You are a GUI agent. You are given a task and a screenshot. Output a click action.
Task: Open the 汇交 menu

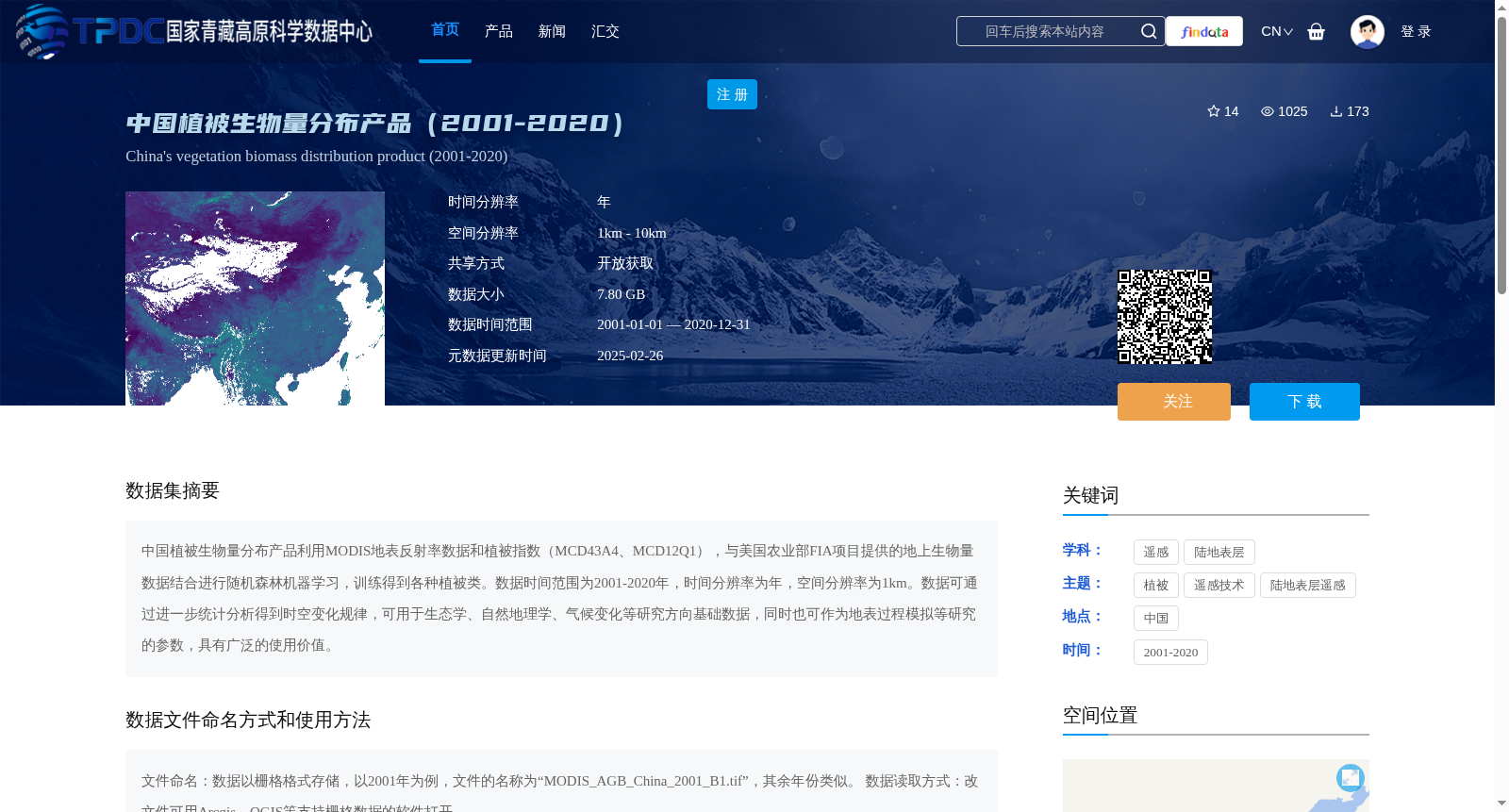(605, 31)
